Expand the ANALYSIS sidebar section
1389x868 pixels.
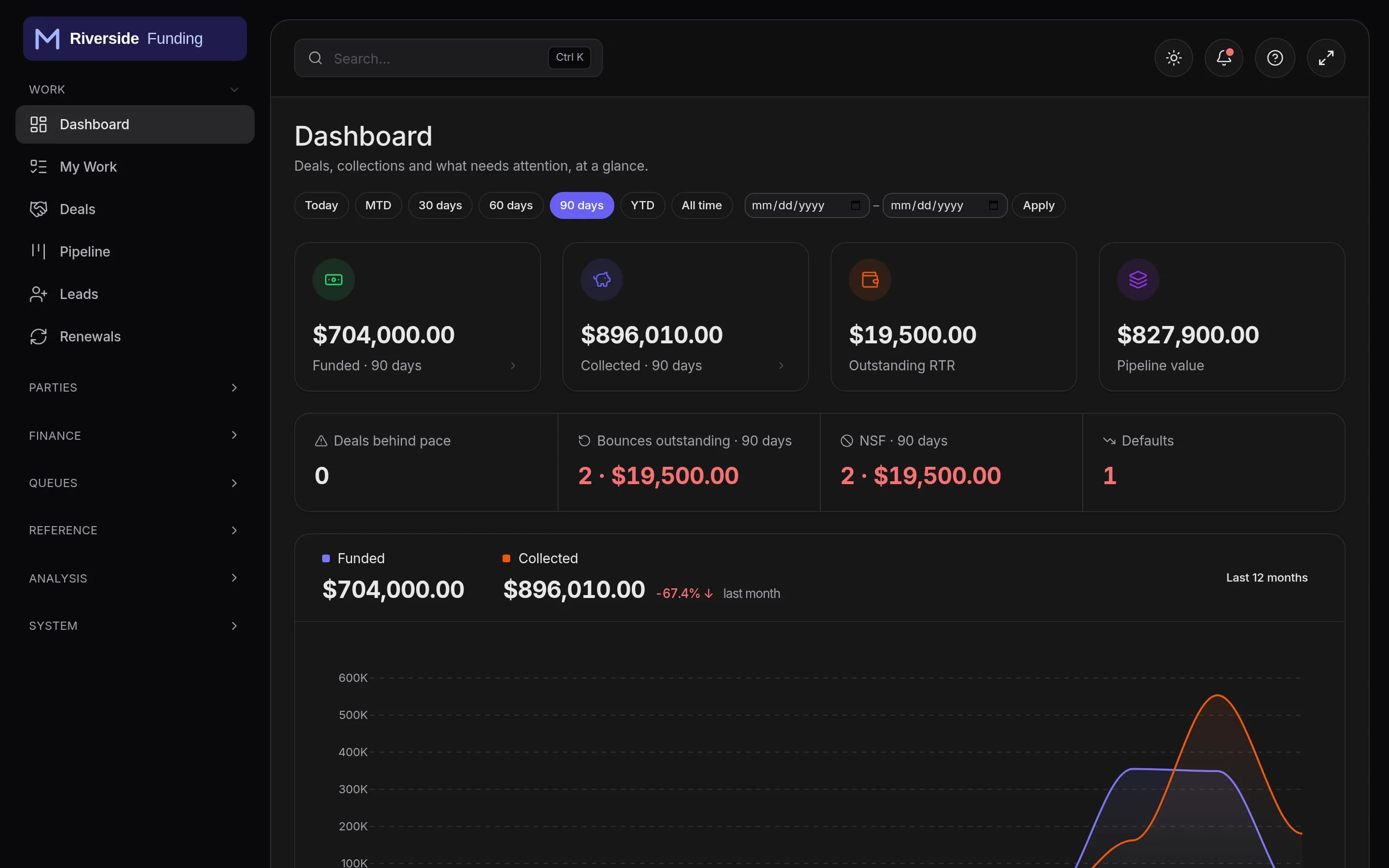[x=134, y=578]
